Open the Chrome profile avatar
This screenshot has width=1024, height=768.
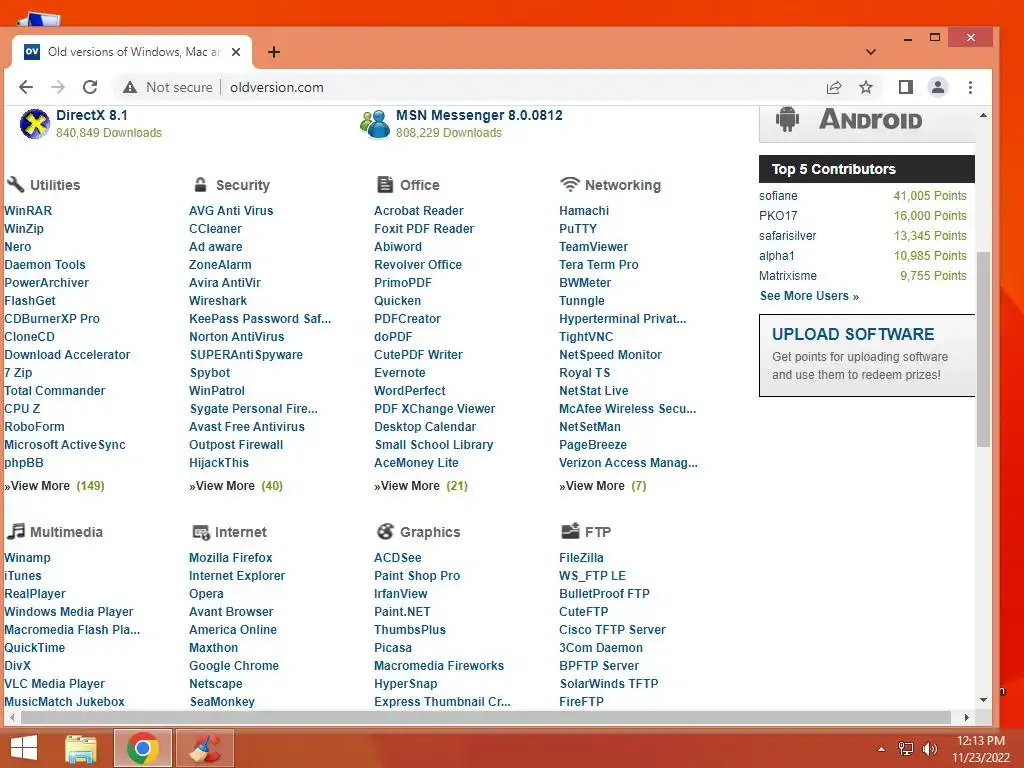pos(938,87)
